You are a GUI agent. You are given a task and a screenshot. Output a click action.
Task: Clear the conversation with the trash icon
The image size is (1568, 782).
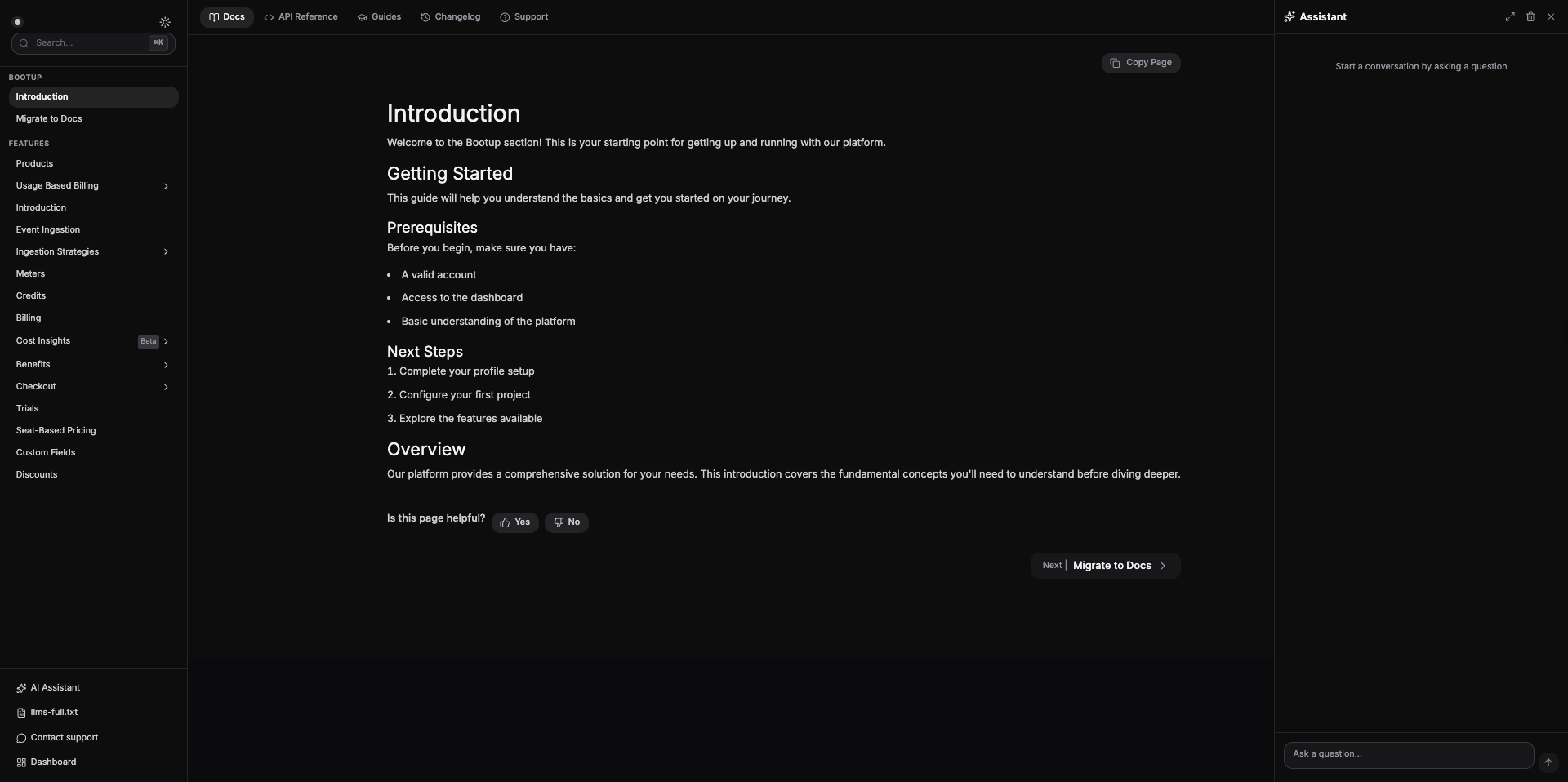click(x=1530, y=16)
